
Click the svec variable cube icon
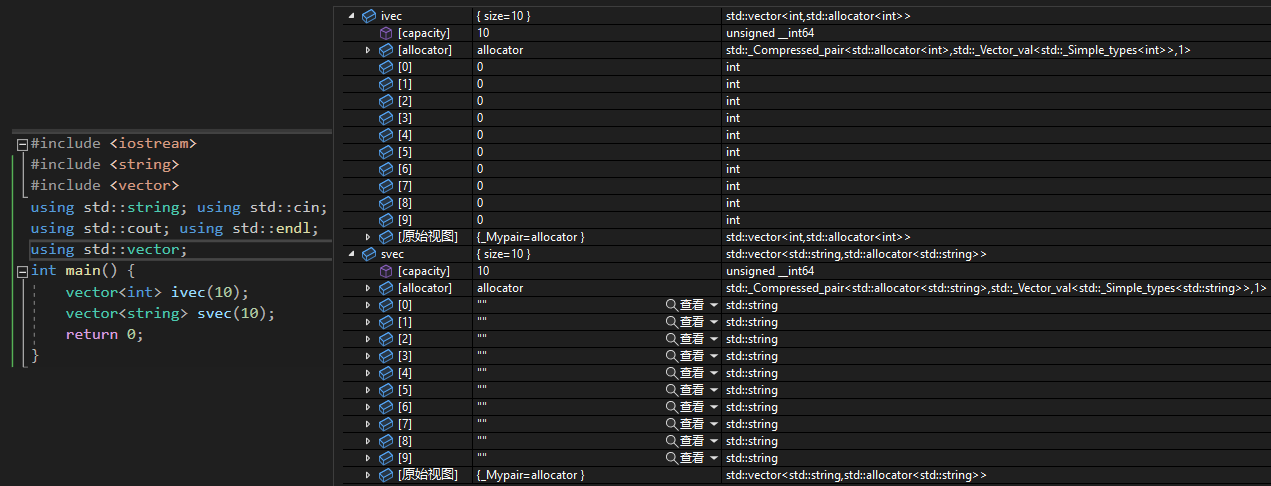click(369, 254)
